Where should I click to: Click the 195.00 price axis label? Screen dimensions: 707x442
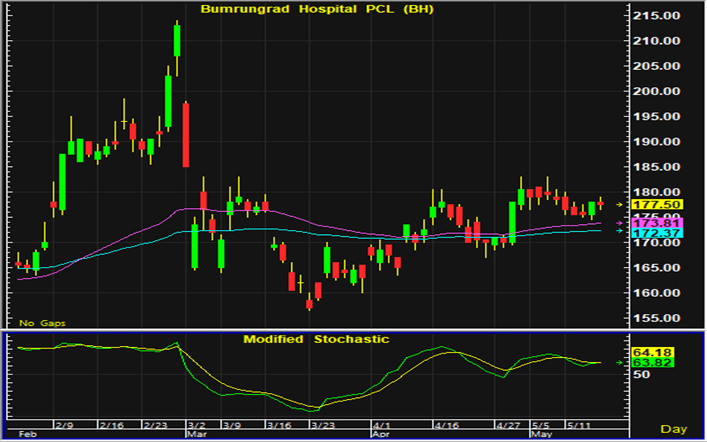pos(656,117)
